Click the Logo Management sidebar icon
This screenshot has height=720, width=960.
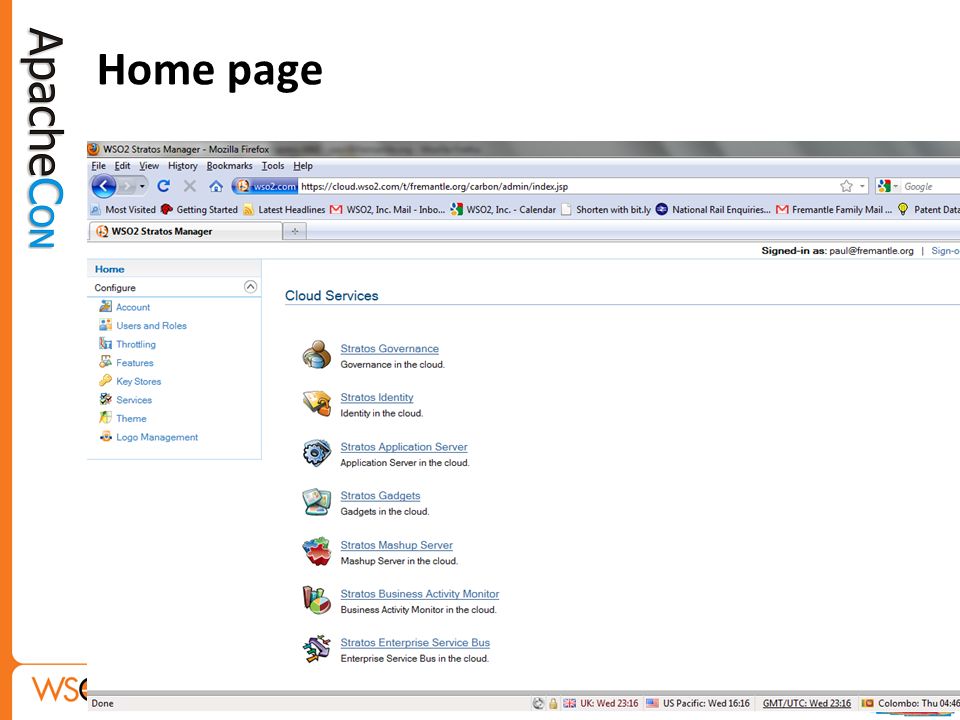[105, 436]
